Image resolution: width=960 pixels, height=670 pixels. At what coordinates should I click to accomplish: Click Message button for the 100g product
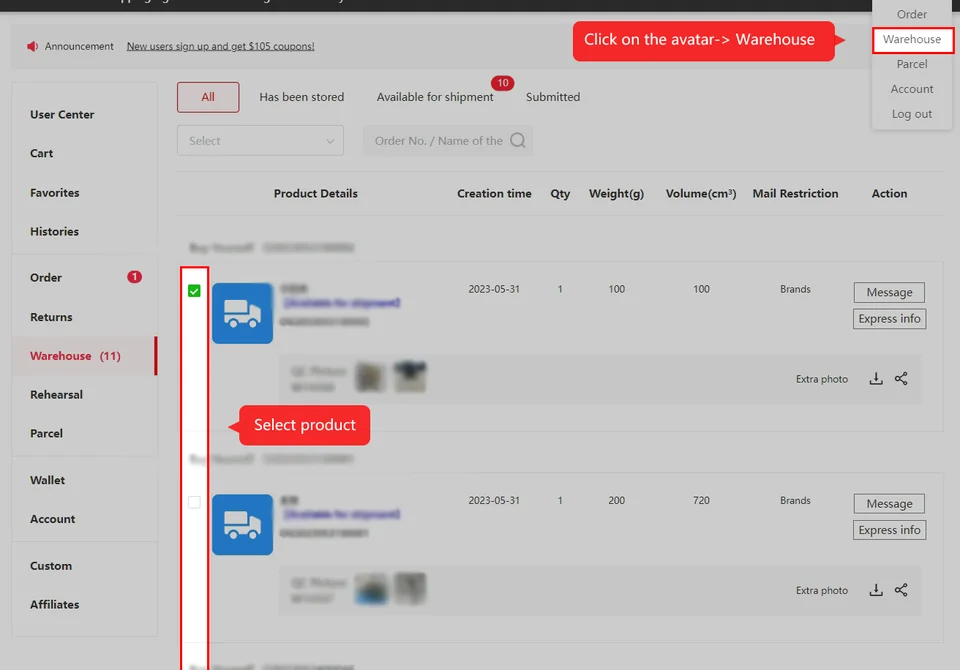pos(890,293)
